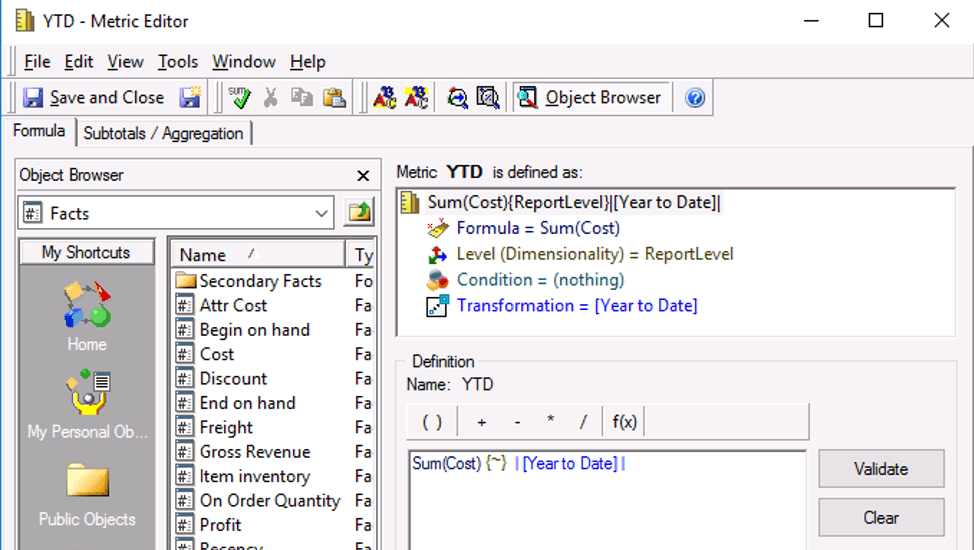Close the Object Browser panel
The height and width of the screenshot is (550, 974).
363,176
